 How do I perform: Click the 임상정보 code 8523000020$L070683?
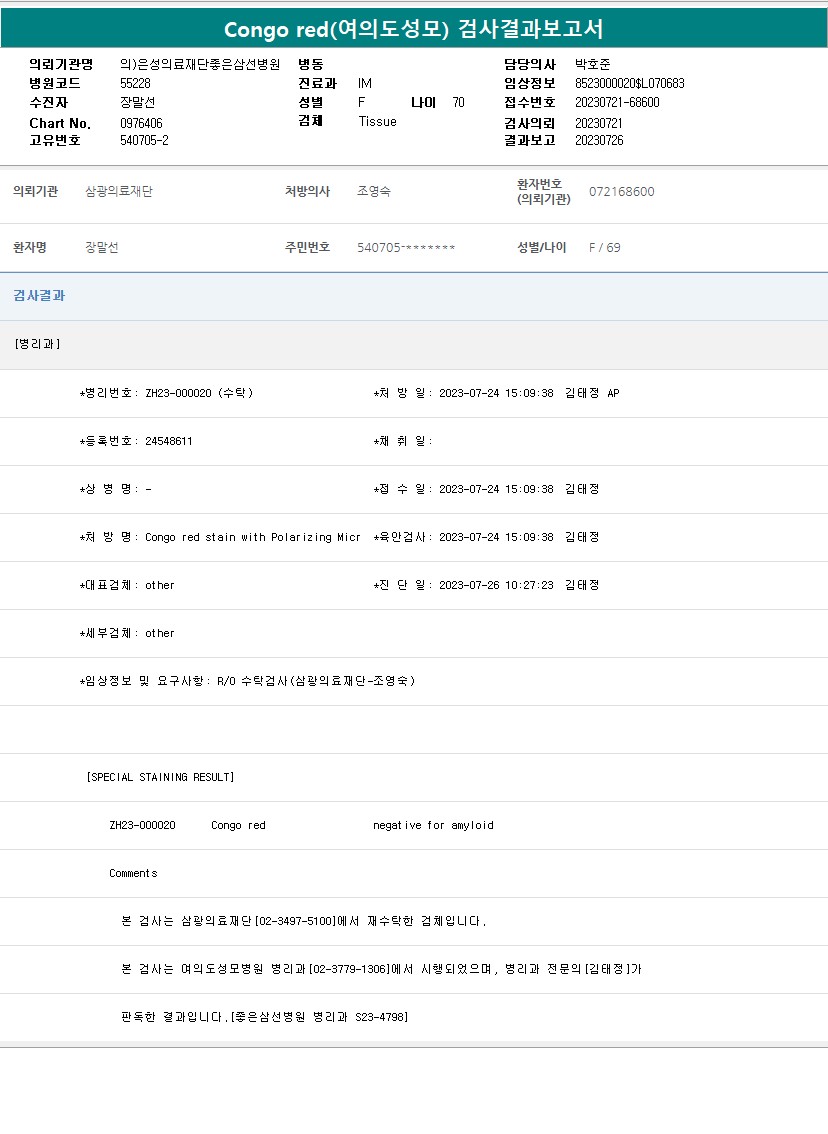tap(630, 83)
